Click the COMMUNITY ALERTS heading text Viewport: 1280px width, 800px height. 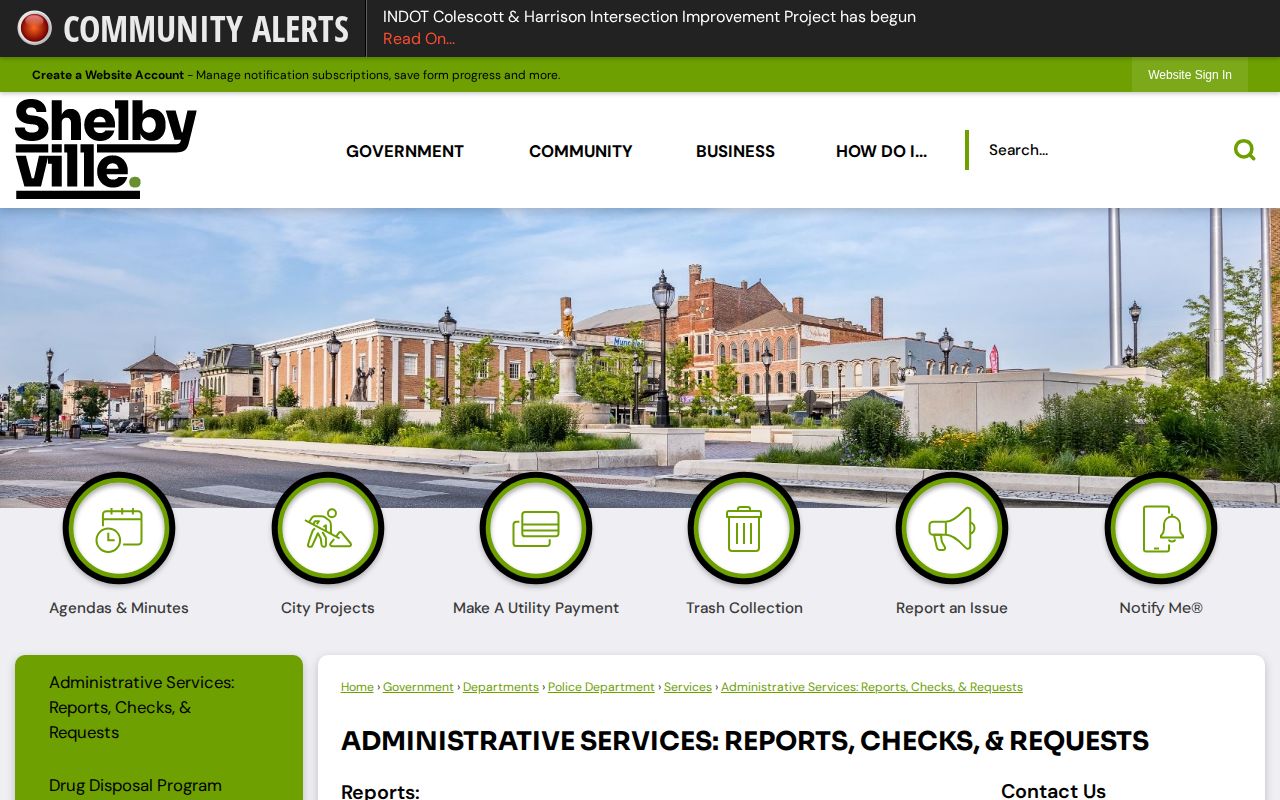pos(206,29)
